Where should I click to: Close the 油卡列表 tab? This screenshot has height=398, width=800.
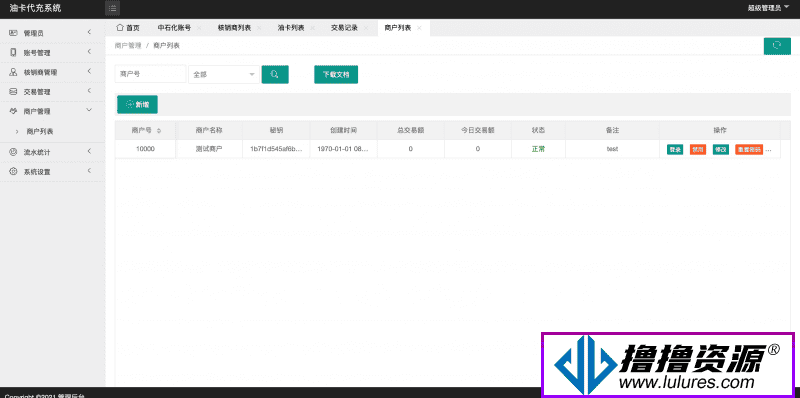click(312, 28)
